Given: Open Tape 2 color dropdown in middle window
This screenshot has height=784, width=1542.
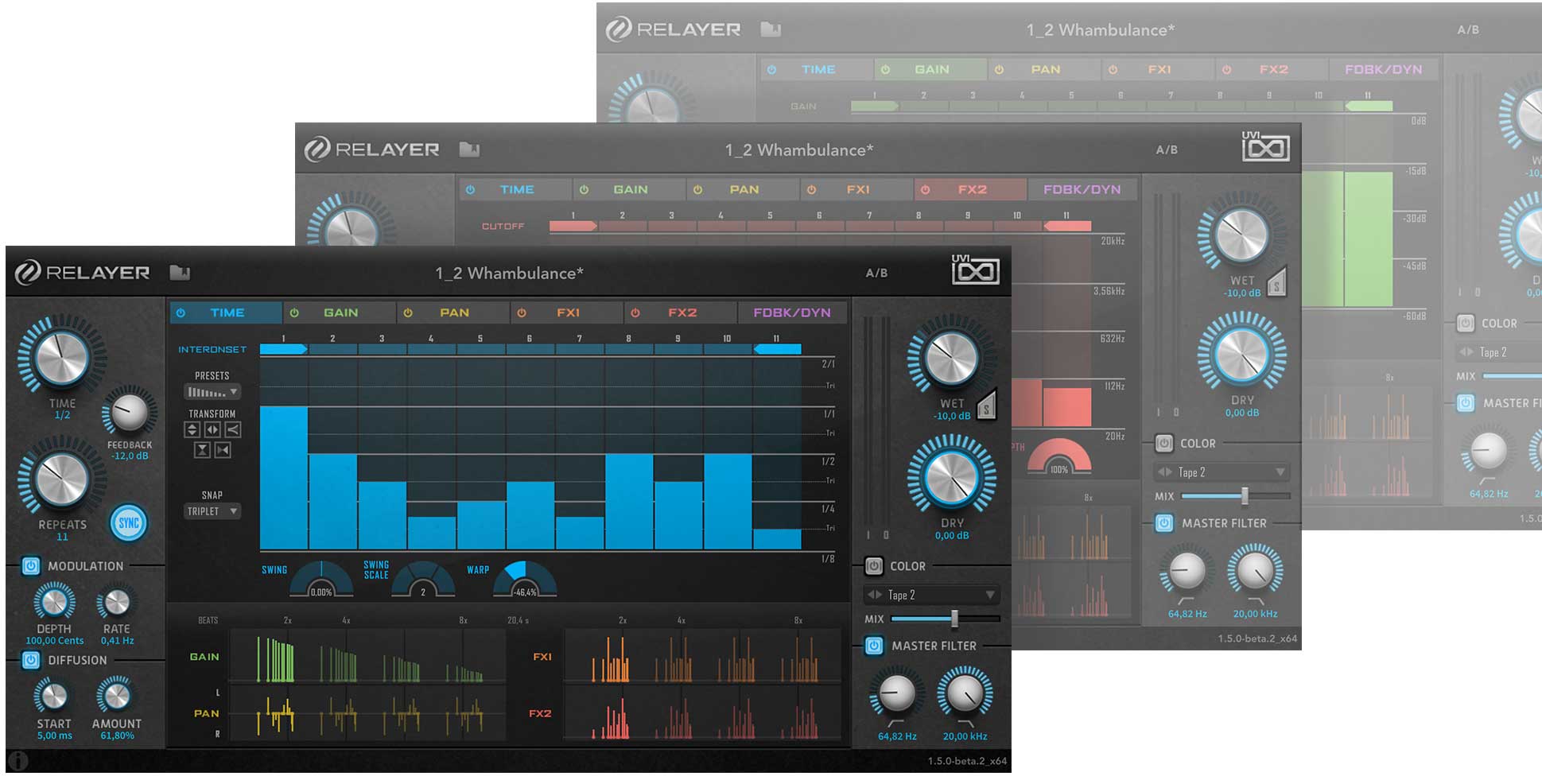Looking at the screenshot, I should click(1222, 472).
